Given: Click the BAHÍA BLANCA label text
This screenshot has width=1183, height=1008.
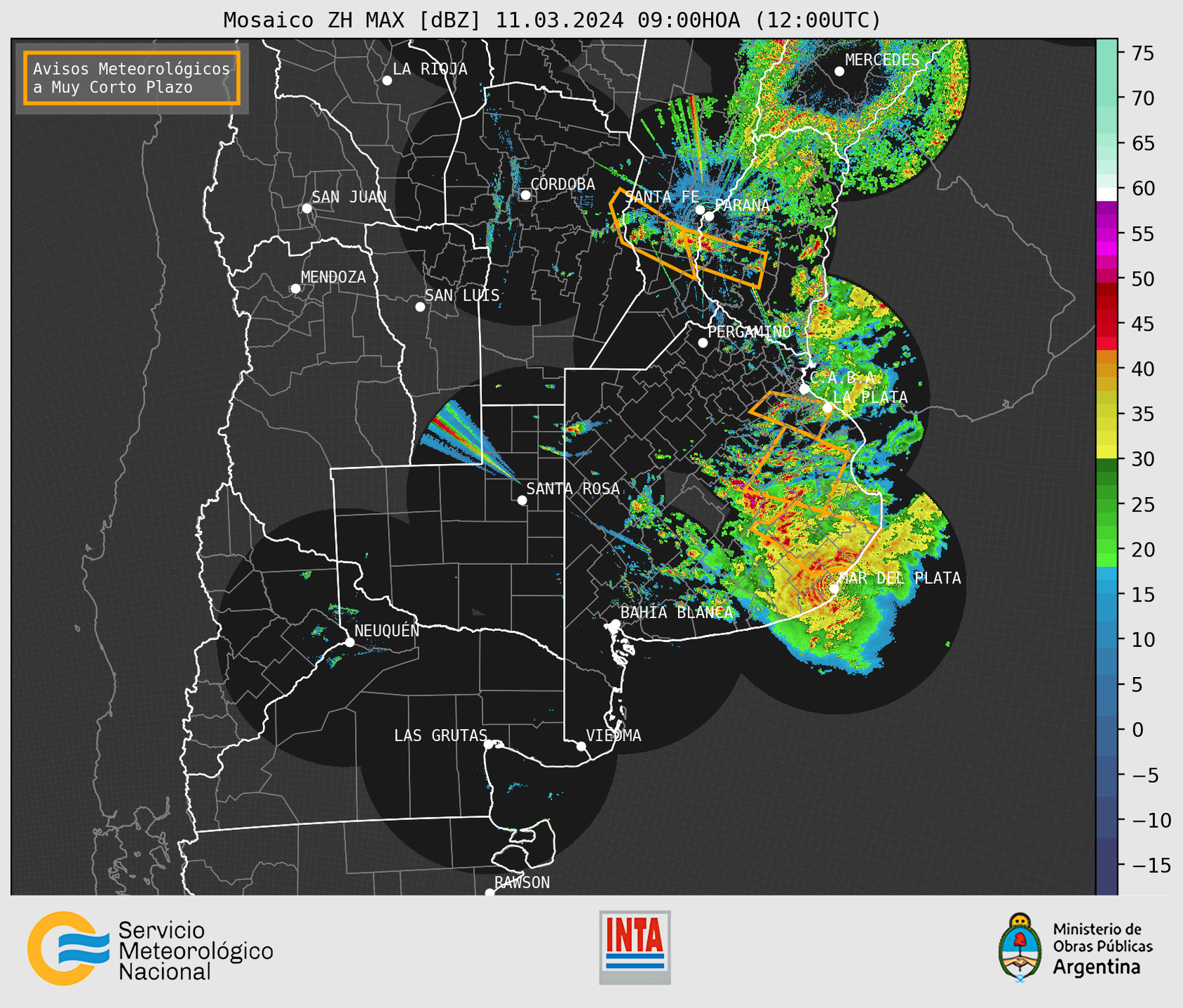Looking at the screenshot, I should 677,612.
